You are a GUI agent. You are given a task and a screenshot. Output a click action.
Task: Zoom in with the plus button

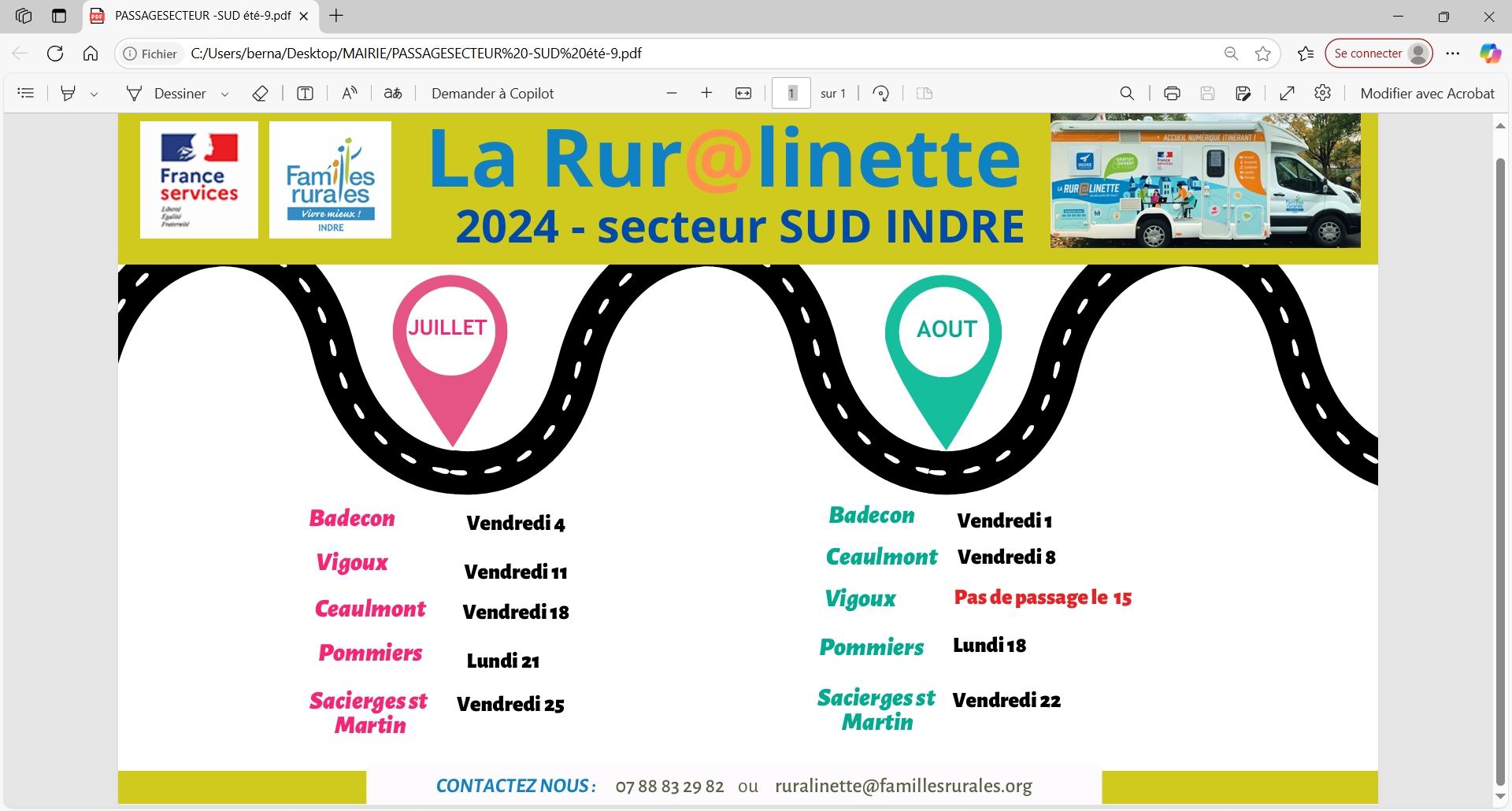click(x=706, y=93)
